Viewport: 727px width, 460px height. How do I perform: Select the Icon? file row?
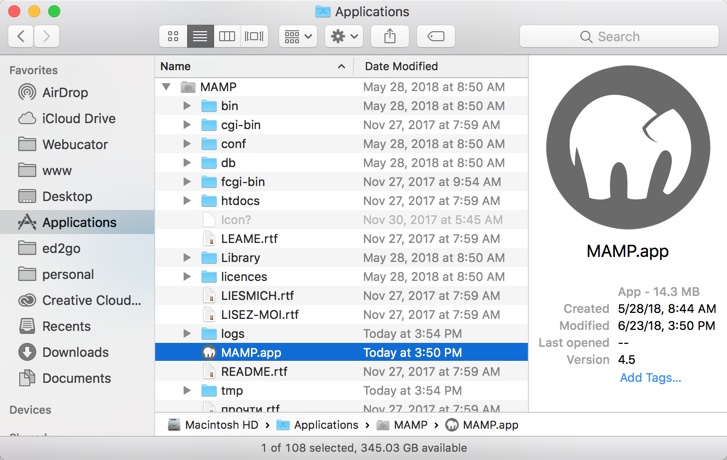[x=341, y=220]
